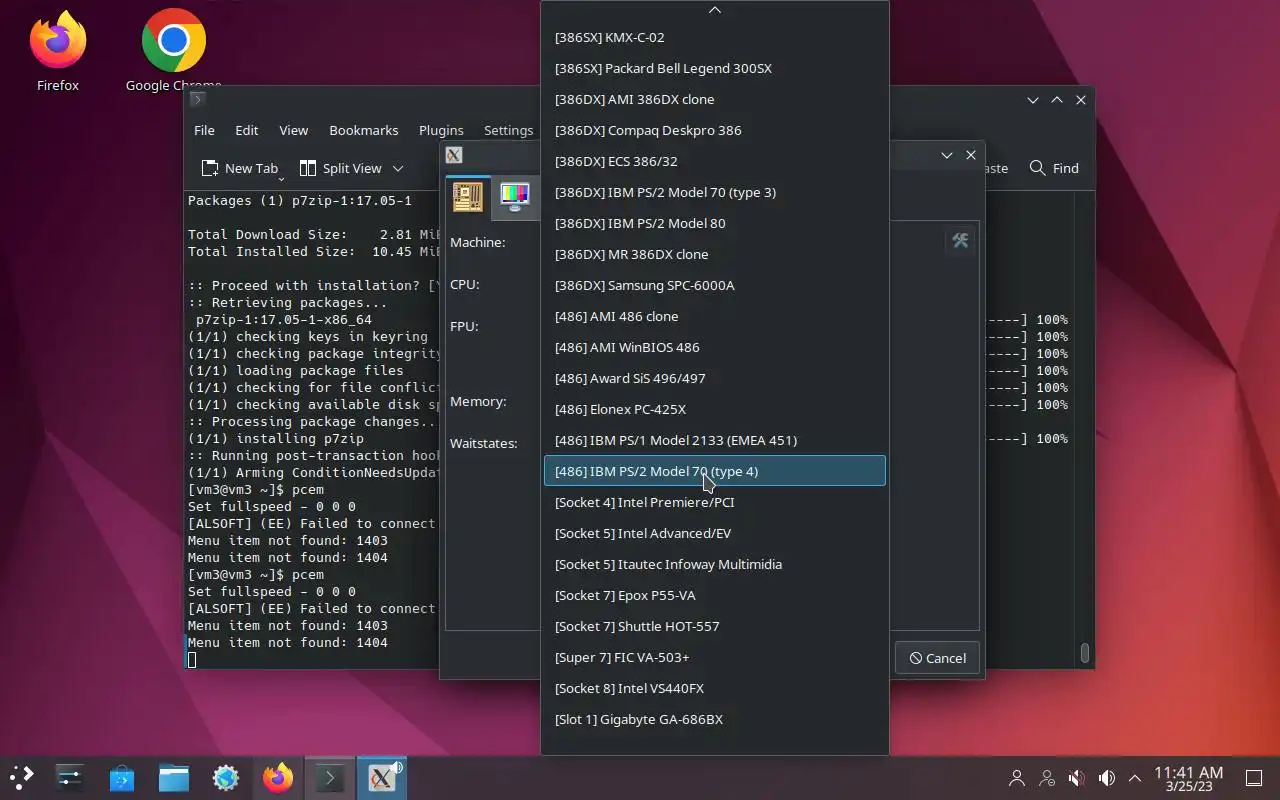Select [Socket 7] Epox P55-VA
Screen dimensions: 1280x800
[714, 595]
